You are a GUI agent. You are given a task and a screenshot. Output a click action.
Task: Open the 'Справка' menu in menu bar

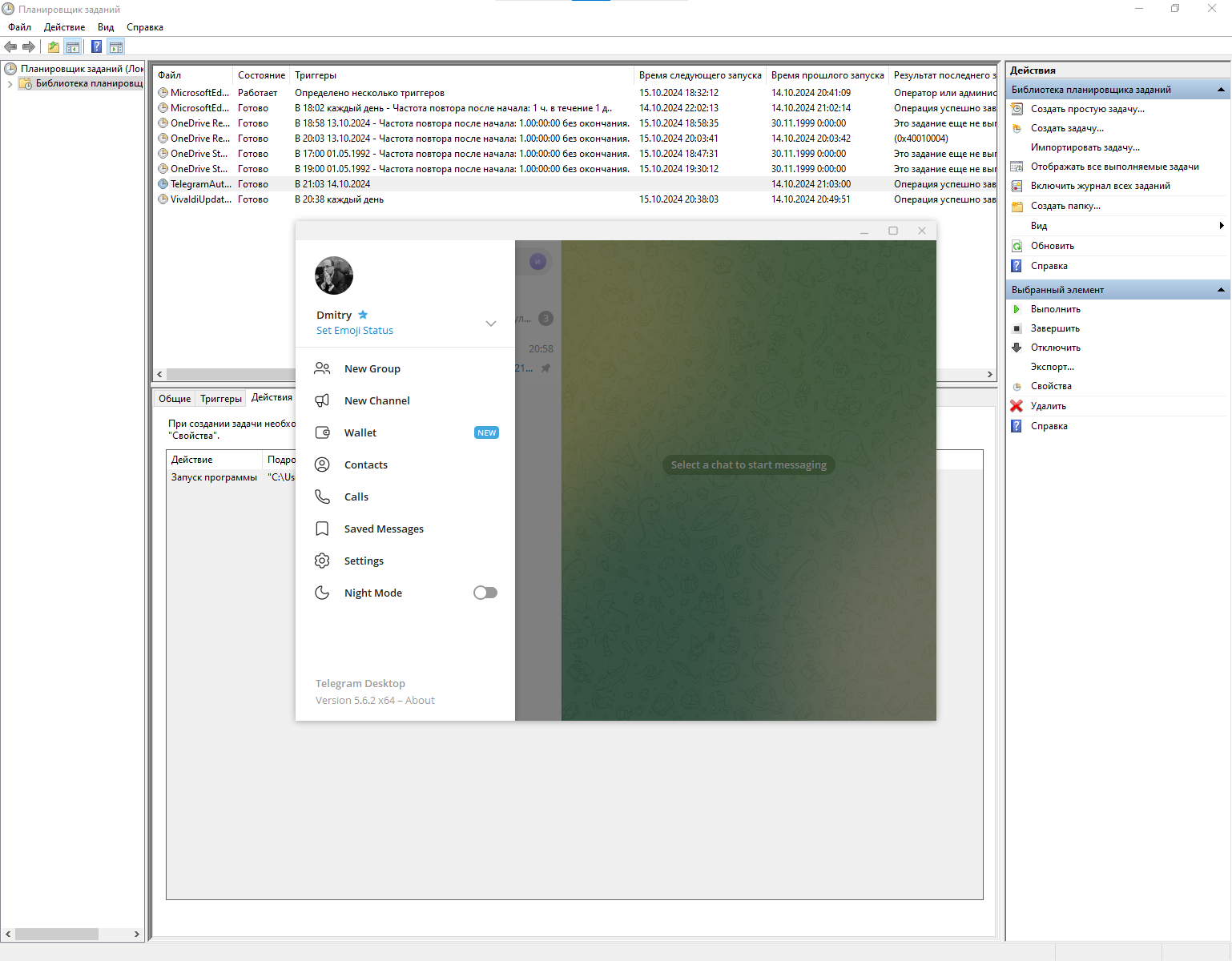(145, 27)
